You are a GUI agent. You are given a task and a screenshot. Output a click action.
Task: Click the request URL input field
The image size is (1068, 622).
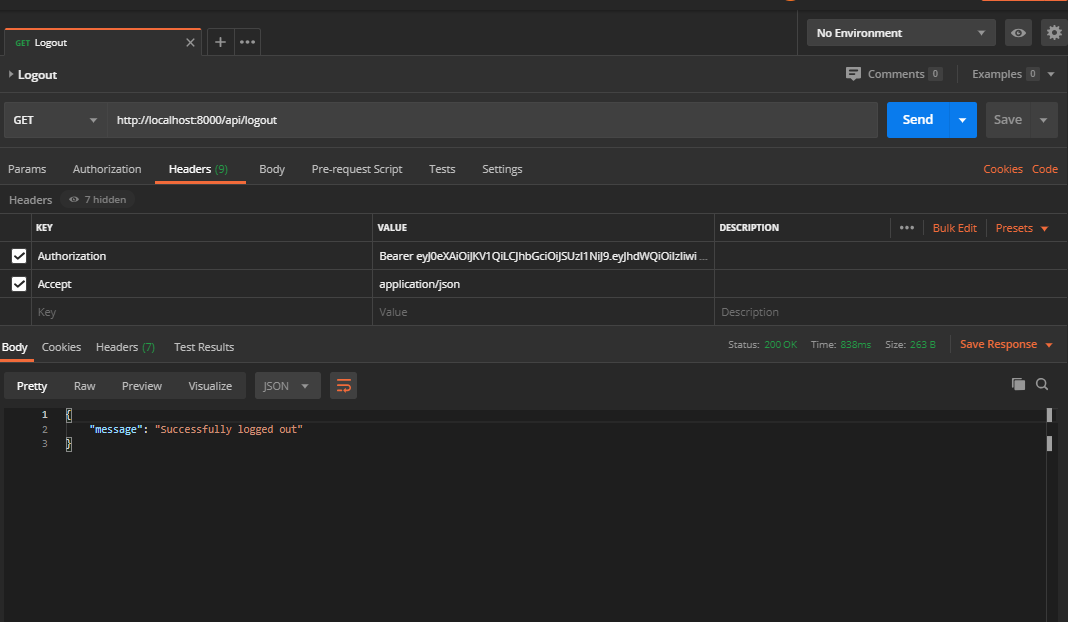pos(492,120)
